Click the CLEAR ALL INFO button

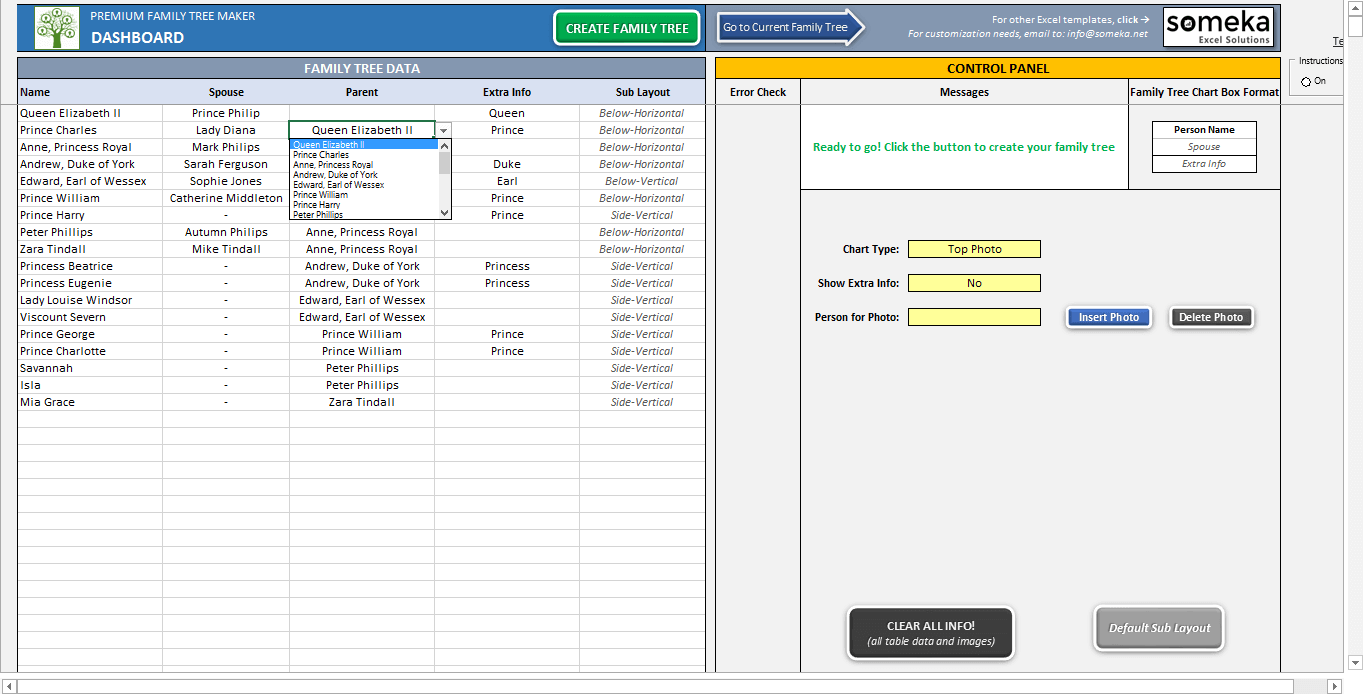tap(931, 633)
